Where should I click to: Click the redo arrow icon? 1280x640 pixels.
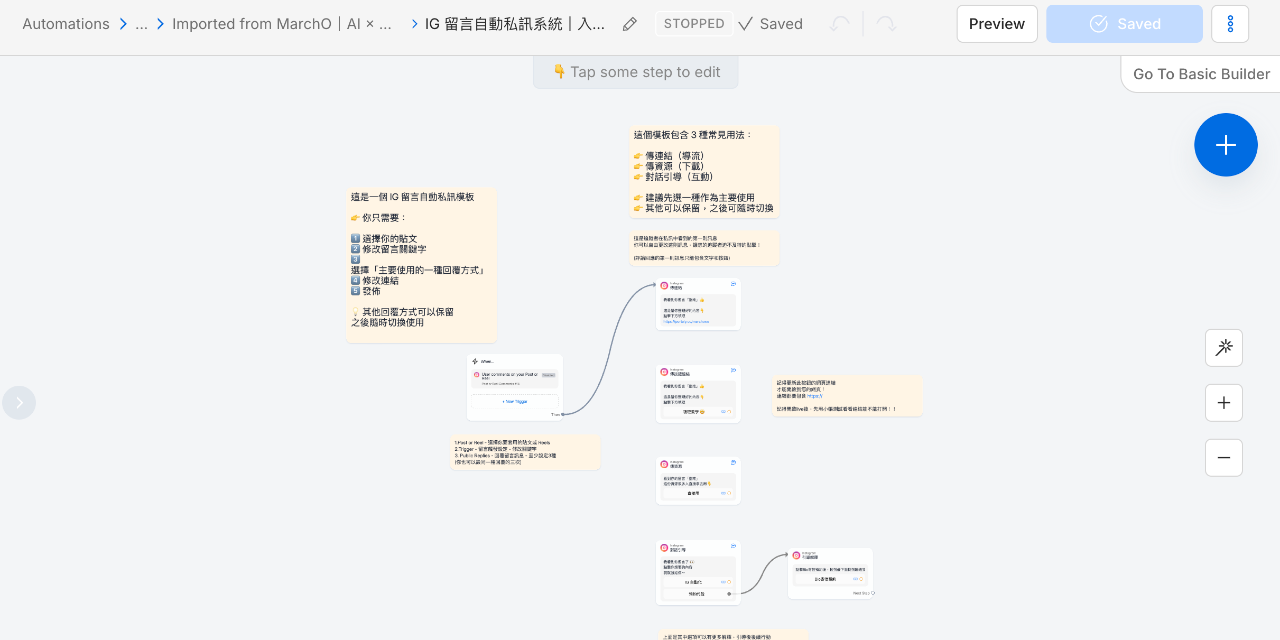click(886, 24)
